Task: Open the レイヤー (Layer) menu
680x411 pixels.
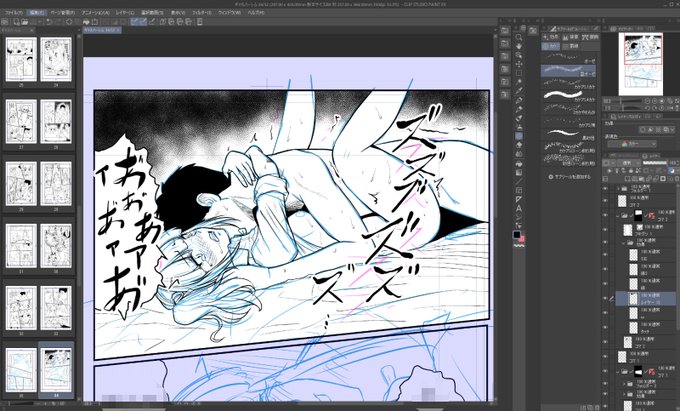Action: point(125,13)
